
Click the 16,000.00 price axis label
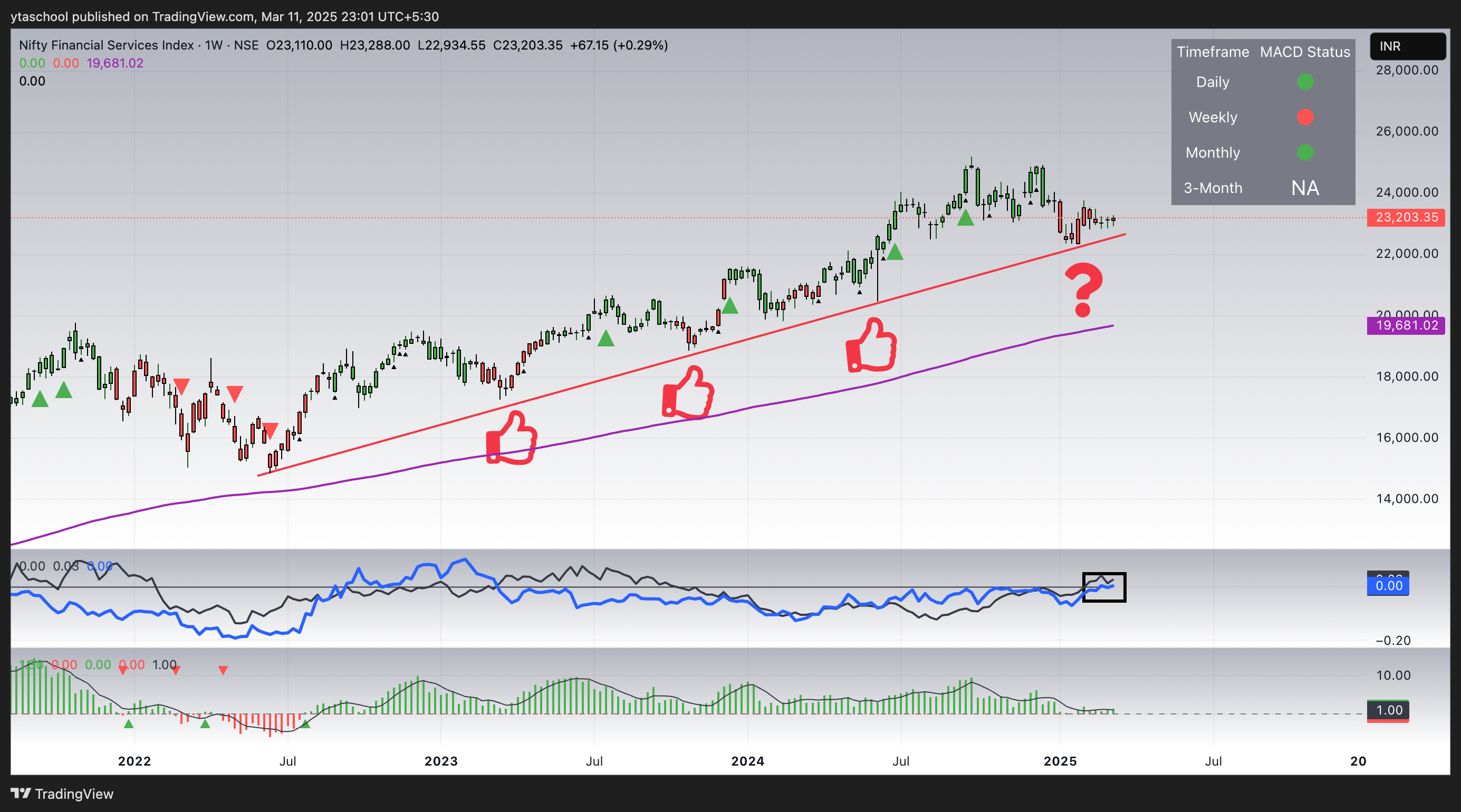1407,438
